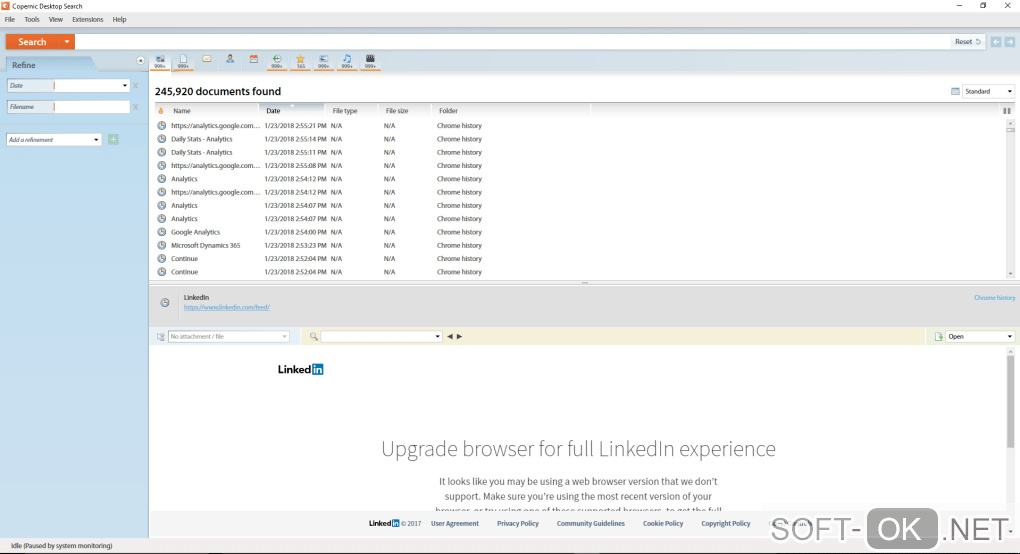Click the LinkedIn logo in preview page
Image resolution: width=1020 pixels, height=554 pixels.
(301, 369)
